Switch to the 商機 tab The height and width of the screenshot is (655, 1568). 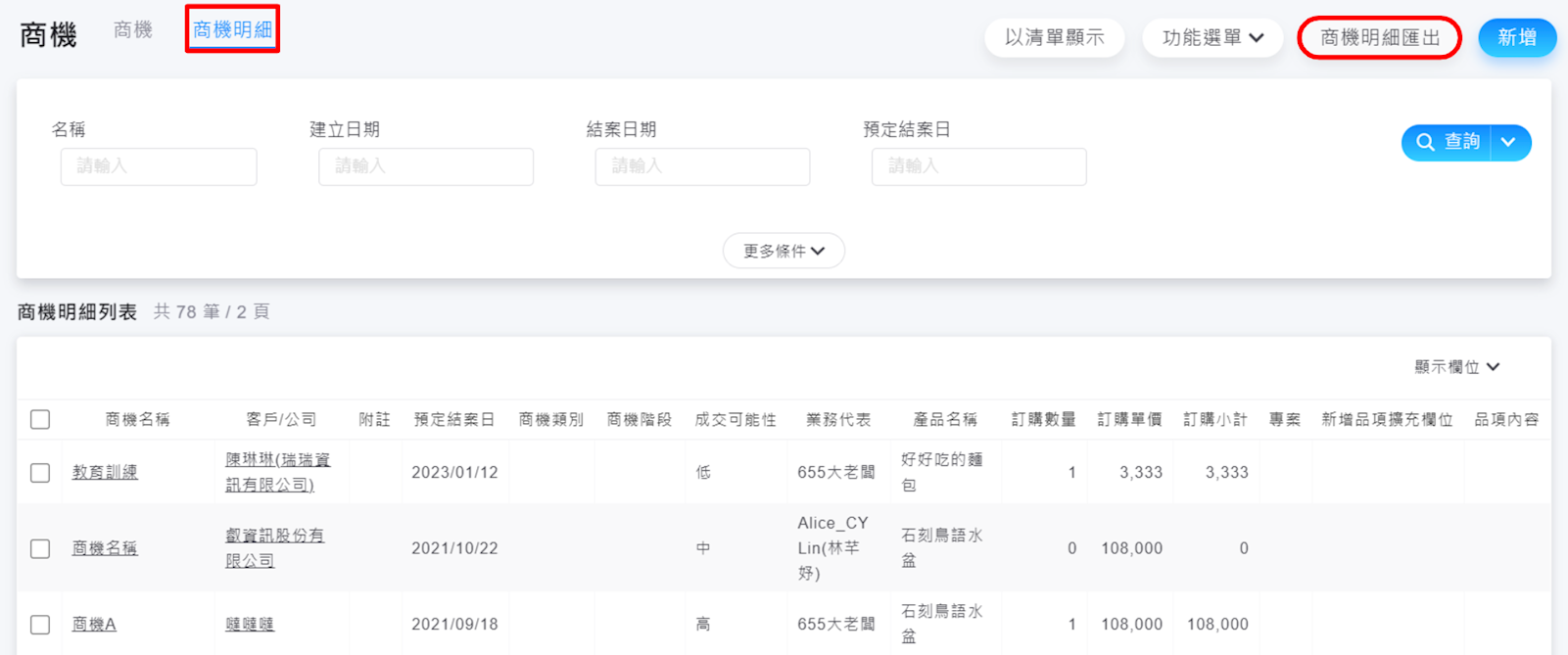(133, 30)
